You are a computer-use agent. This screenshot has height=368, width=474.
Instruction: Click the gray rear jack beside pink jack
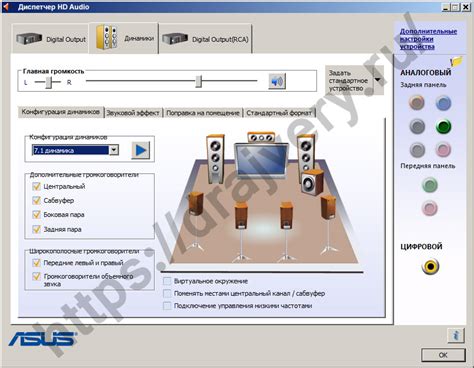[417, 150]
